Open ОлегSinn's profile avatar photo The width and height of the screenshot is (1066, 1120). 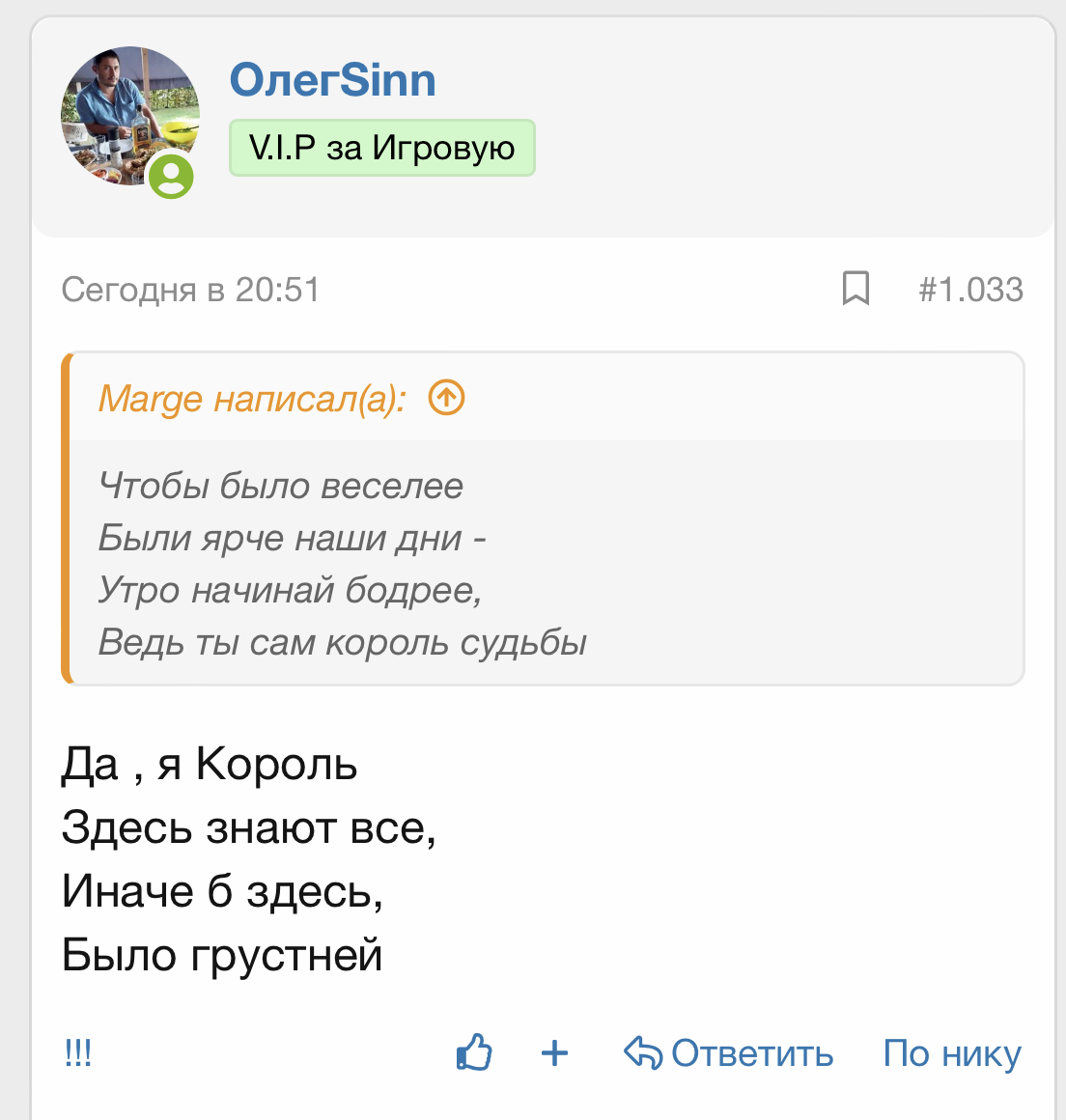129,114
